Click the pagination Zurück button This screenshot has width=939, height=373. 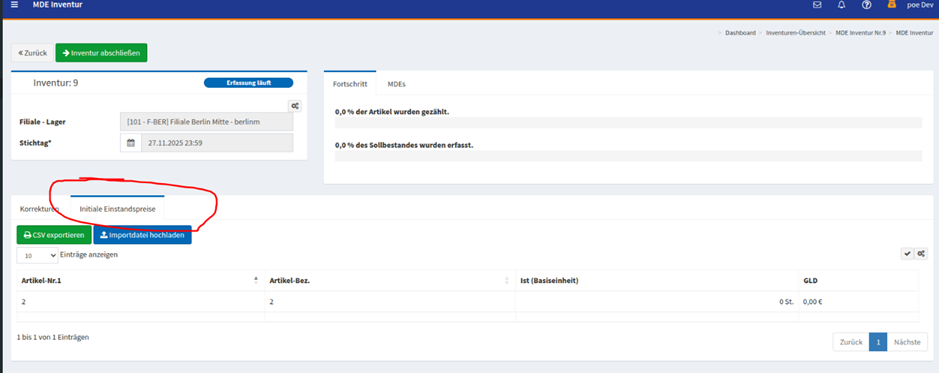point(851,342)
